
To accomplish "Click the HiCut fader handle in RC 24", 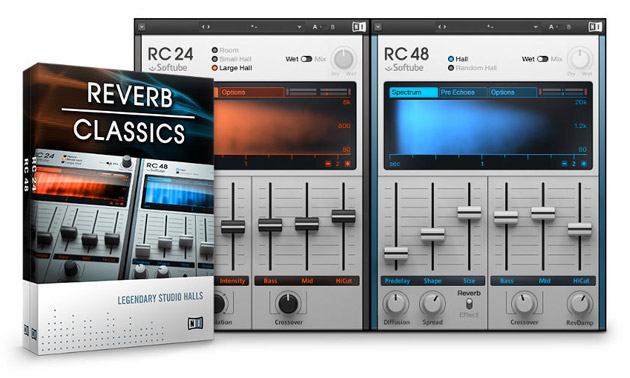I will [x=344, y=216].
